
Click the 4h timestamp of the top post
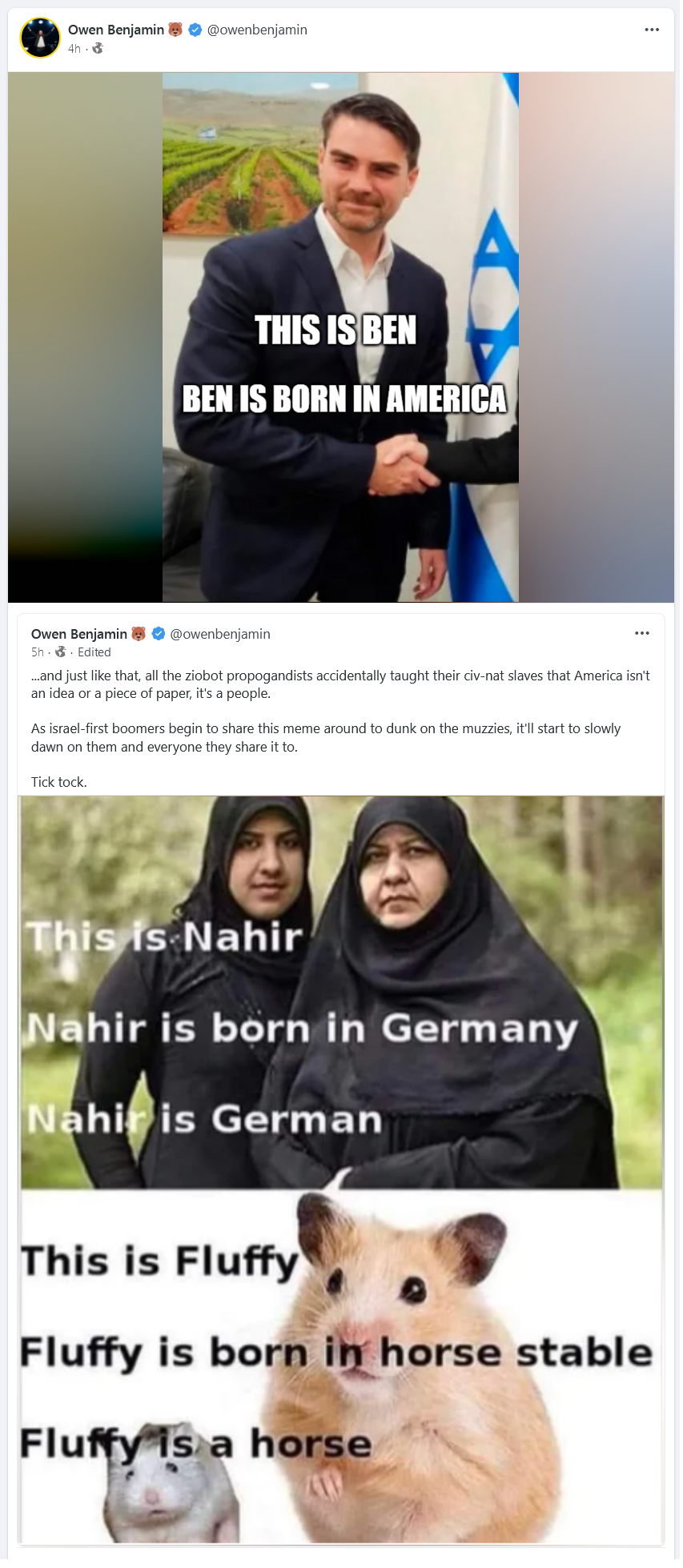click(74, 49)
